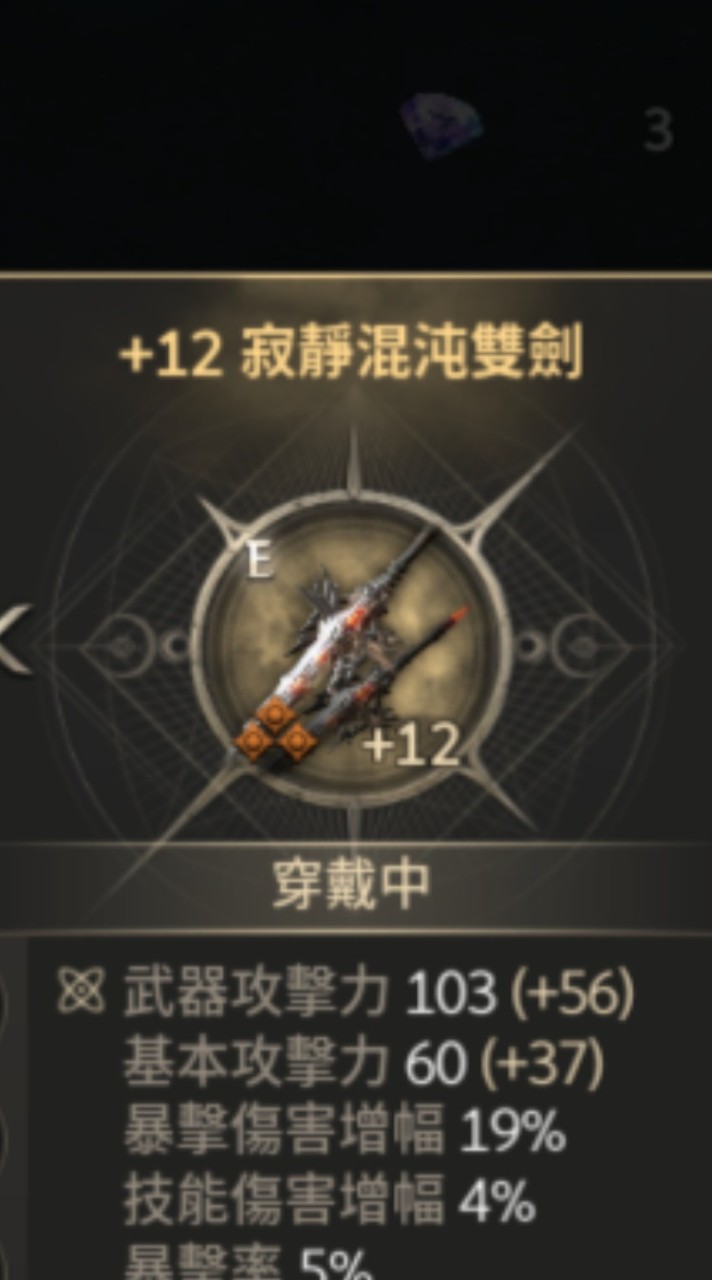The width and height of the screenshot is (712, 1280).
Task: Select the 基本攻擊力 60 stat line
Action: click(363, 1064)
